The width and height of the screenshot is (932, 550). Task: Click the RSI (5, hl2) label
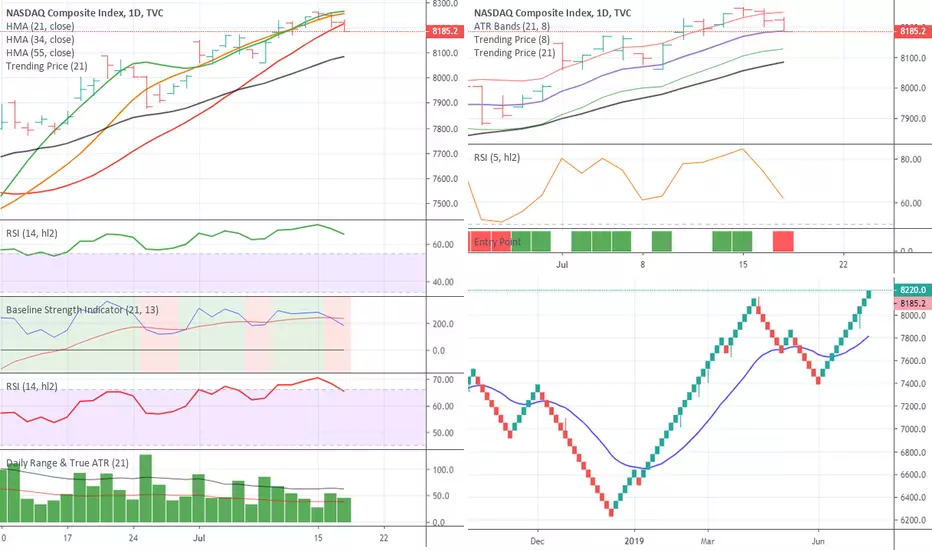pos(497,158)
